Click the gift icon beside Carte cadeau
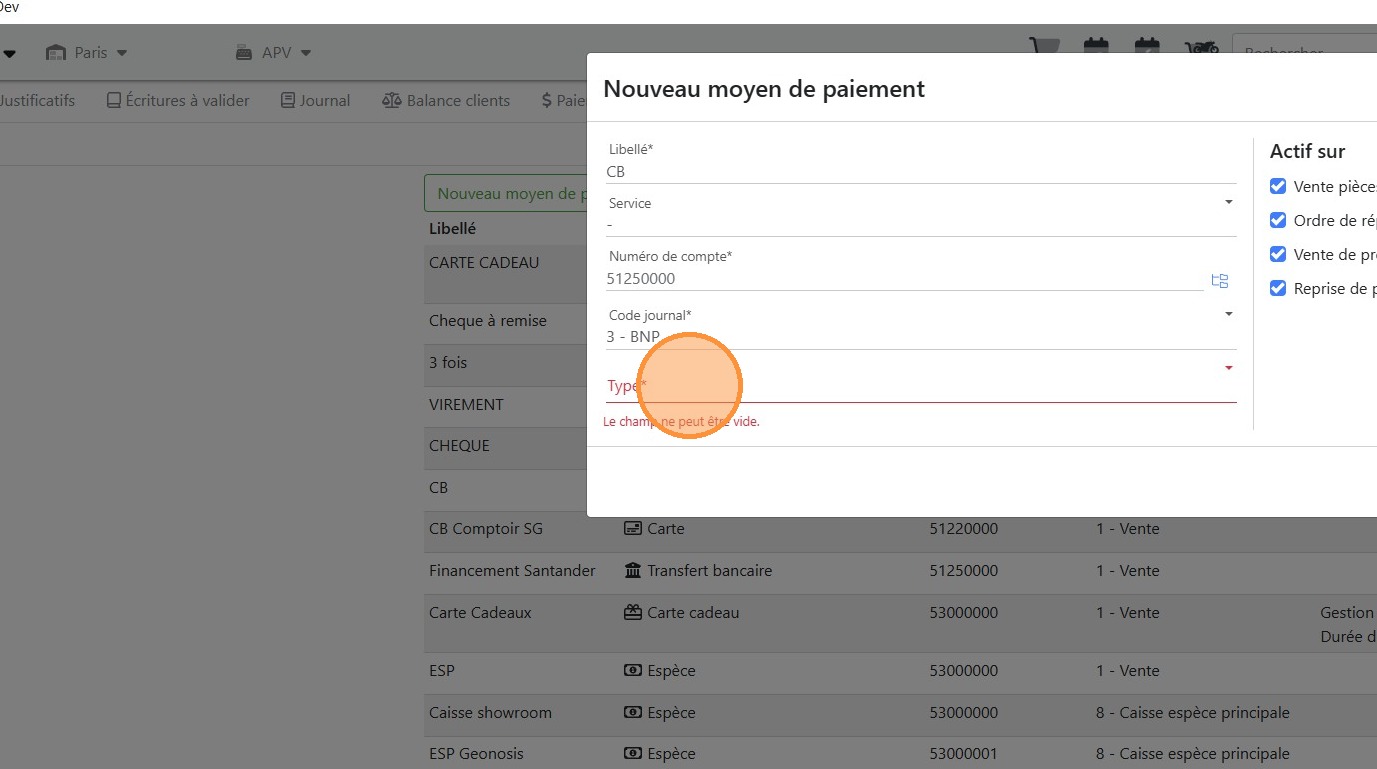Viewport: 1377px width, 769px height. [632, 613]
